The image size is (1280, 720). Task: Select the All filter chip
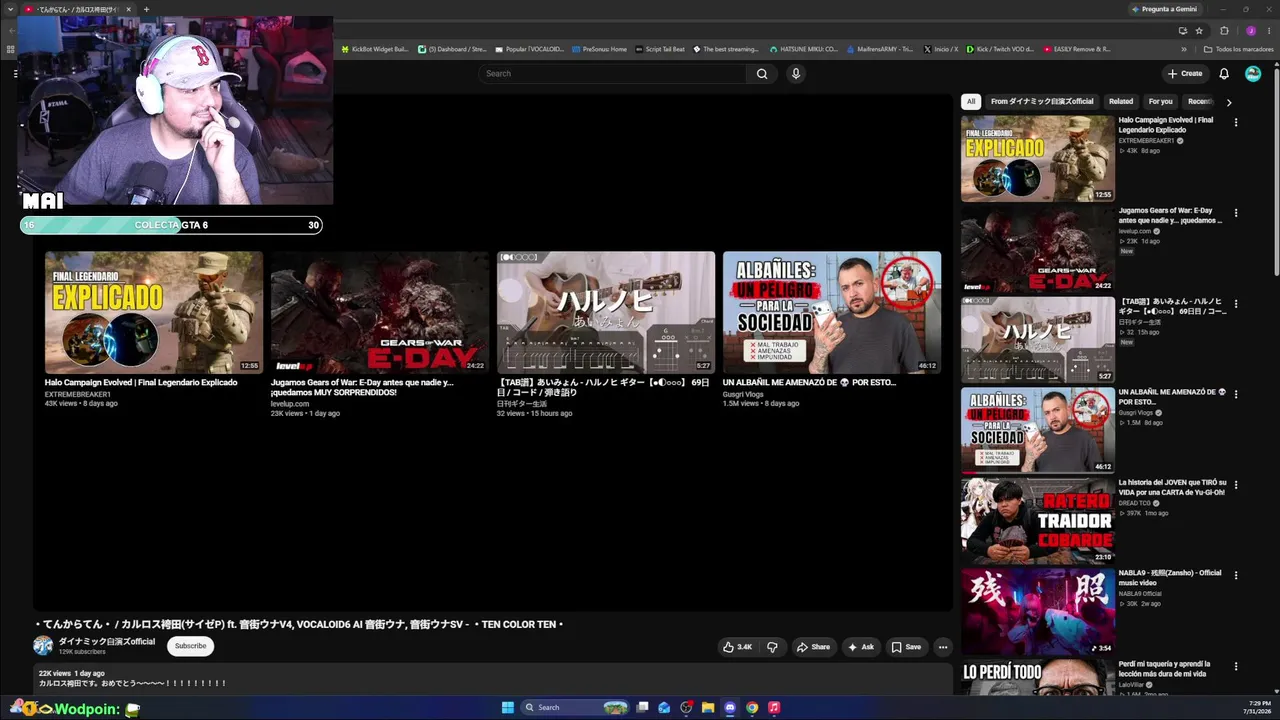[971, 101]
